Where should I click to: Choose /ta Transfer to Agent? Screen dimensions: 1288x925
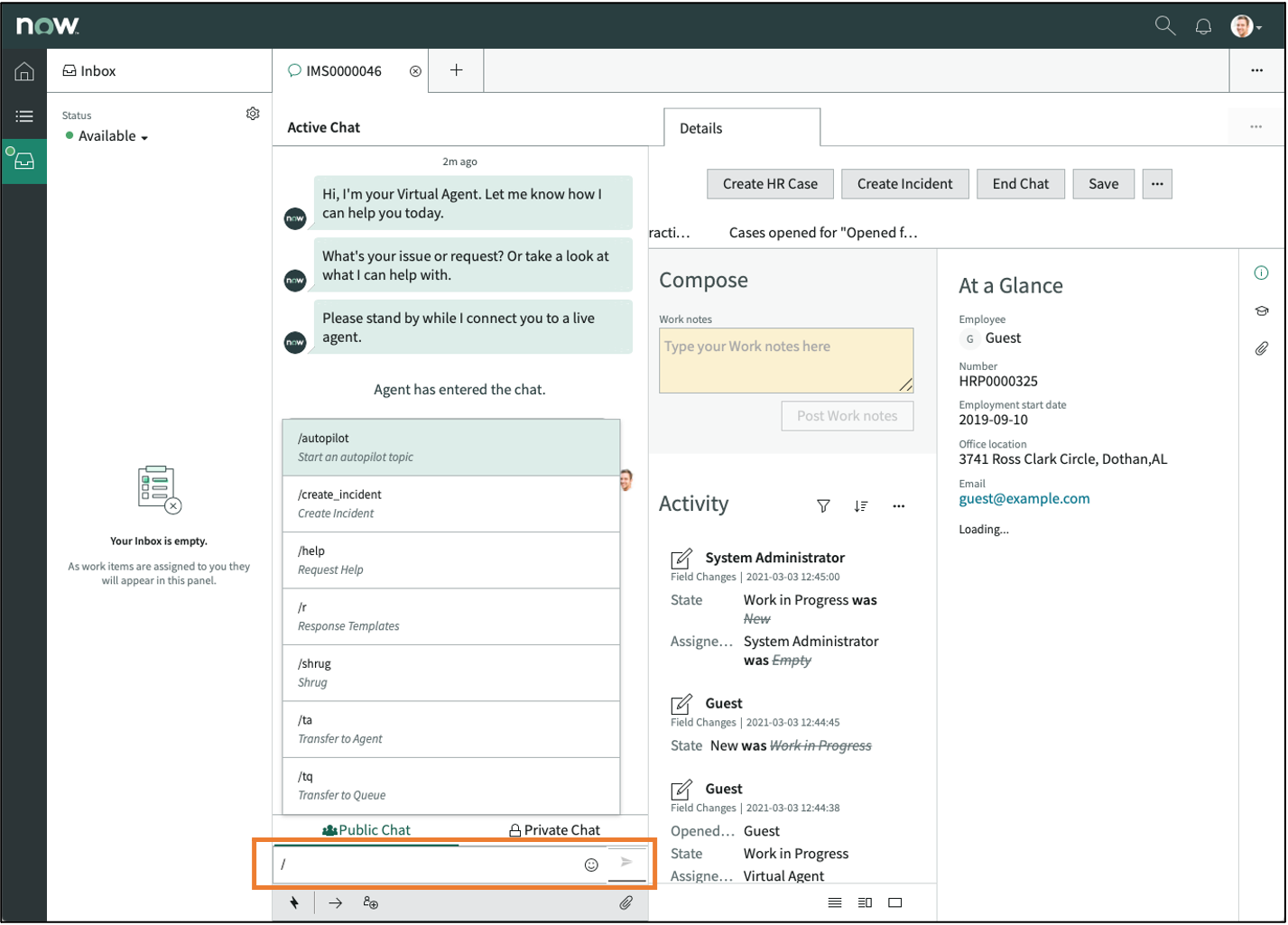pos(451,729)
